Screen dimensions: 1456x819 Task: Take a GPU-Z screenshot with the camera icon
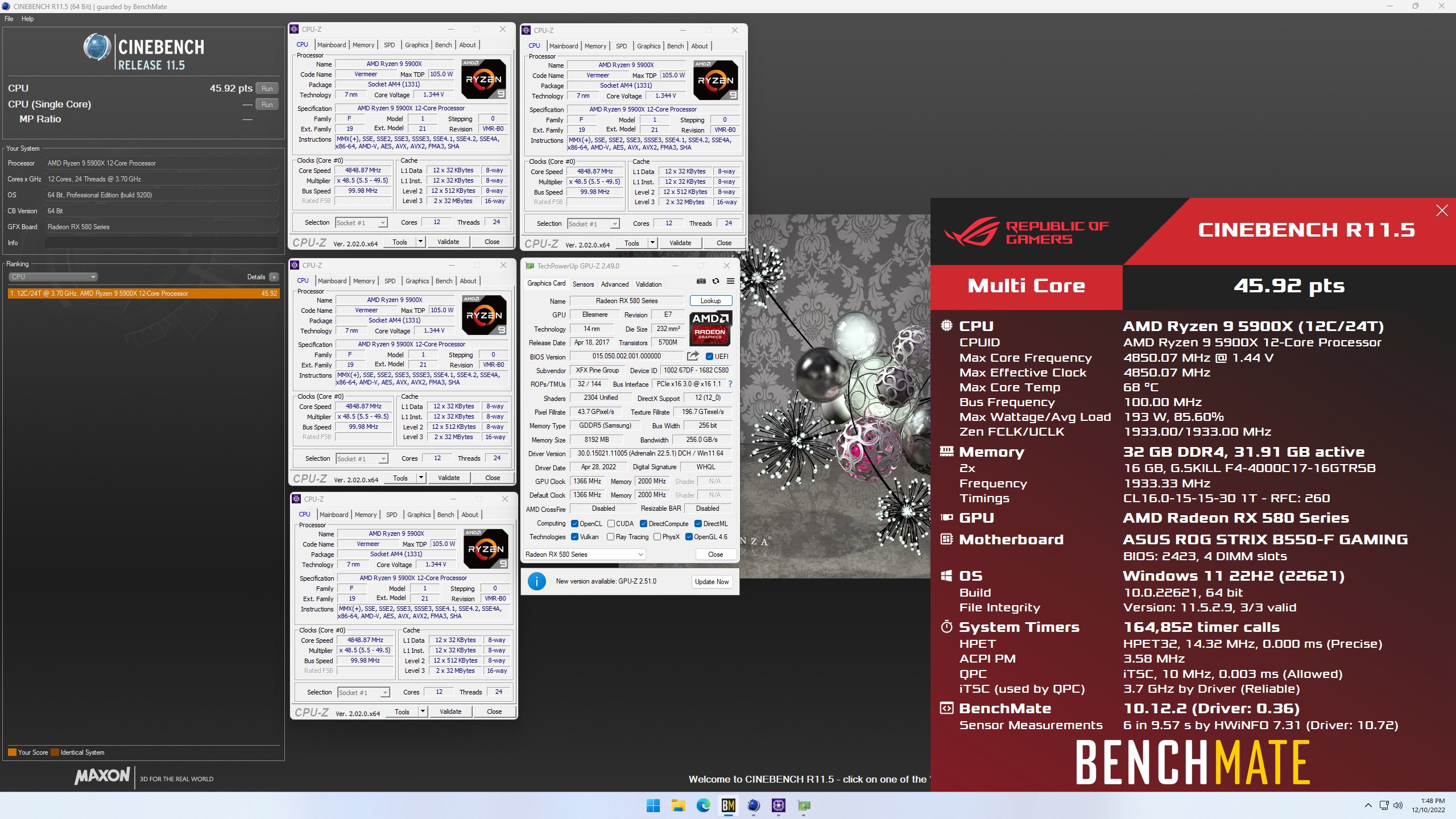[x=701, y=281]
